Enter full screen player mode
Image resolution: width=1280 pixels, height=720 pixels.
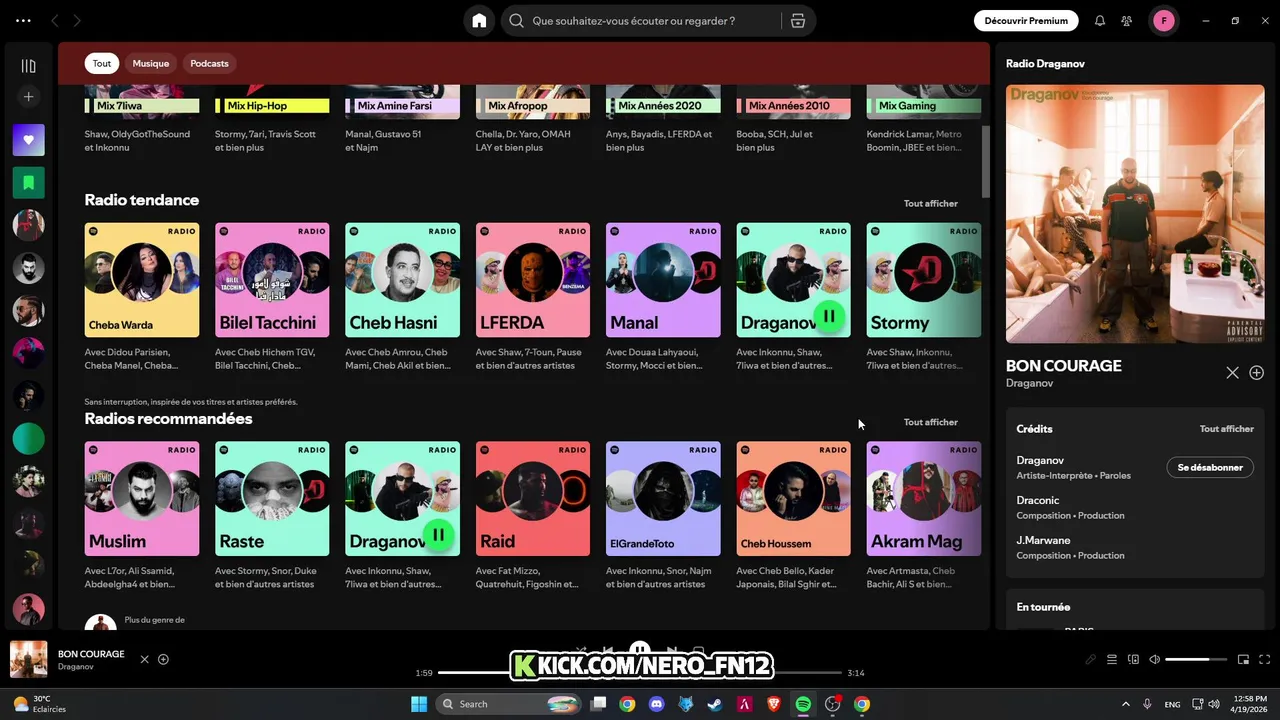coord(1264,659)
